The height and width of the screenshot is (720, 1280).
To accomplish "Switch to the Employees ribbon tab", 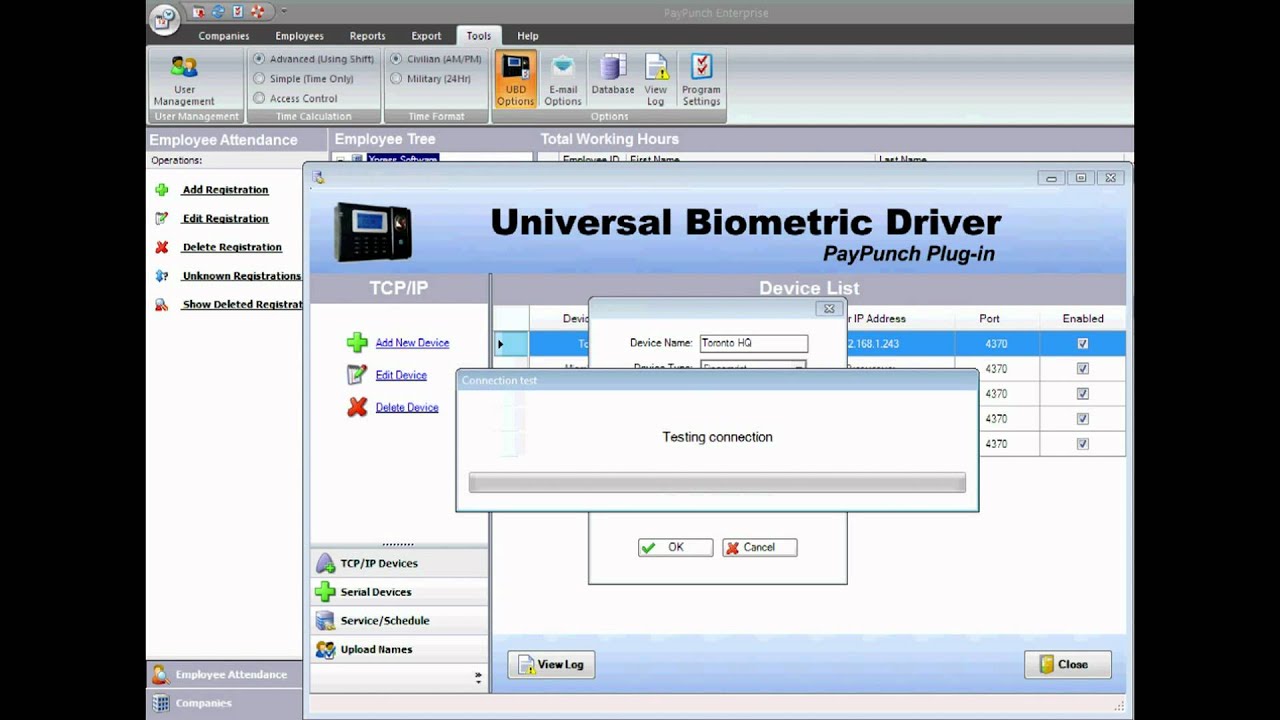I will 299,36.
